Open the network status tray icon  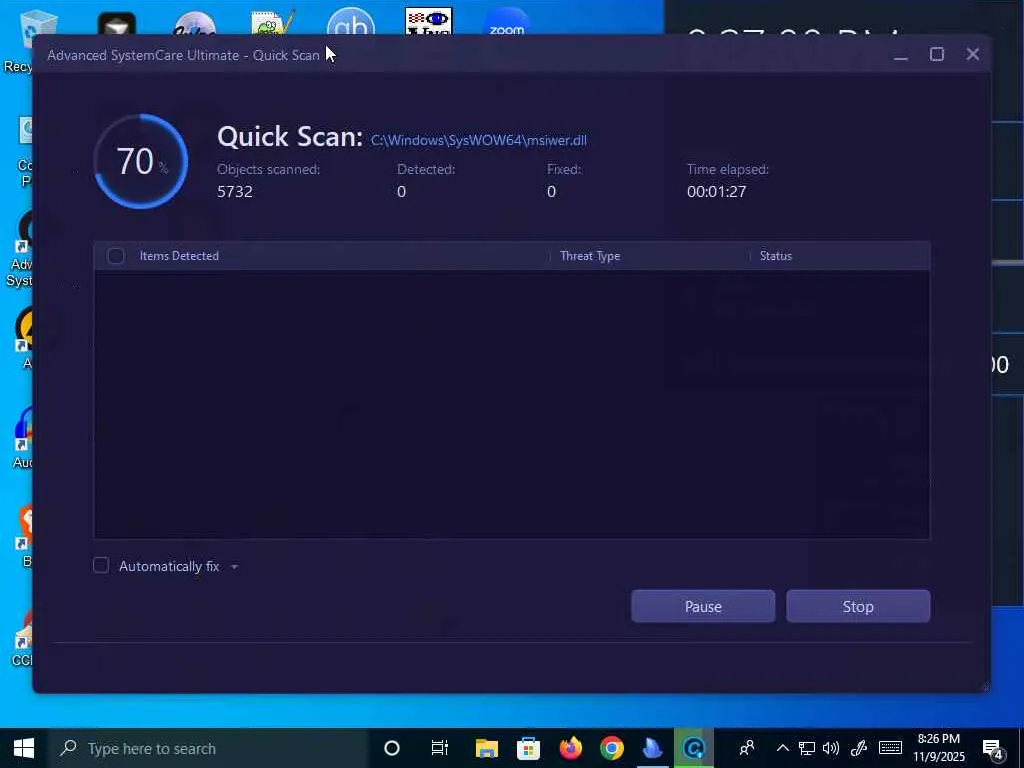807,748
